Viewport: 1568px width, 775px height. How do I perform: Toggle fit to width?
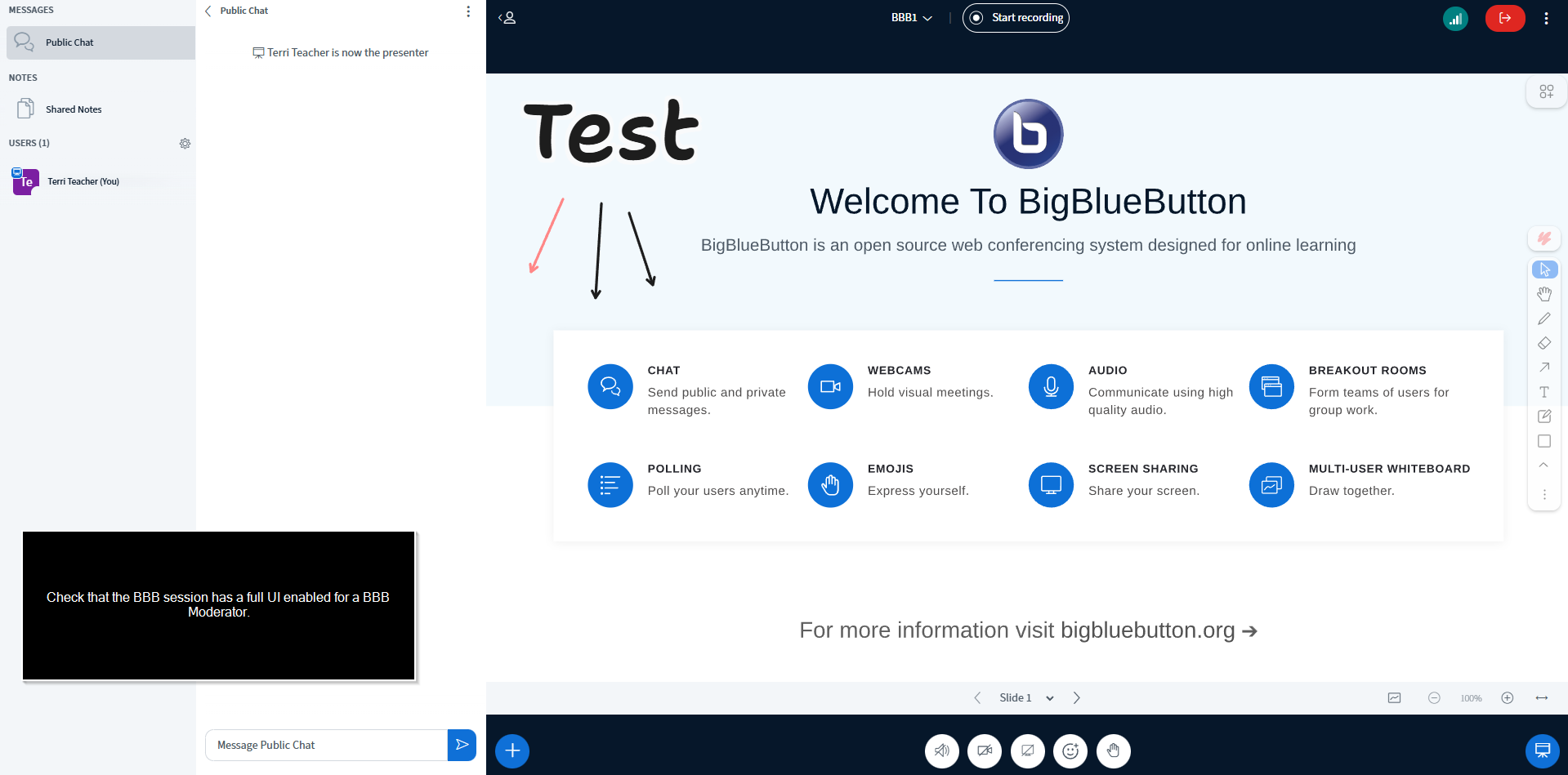tap(1542, 697)
